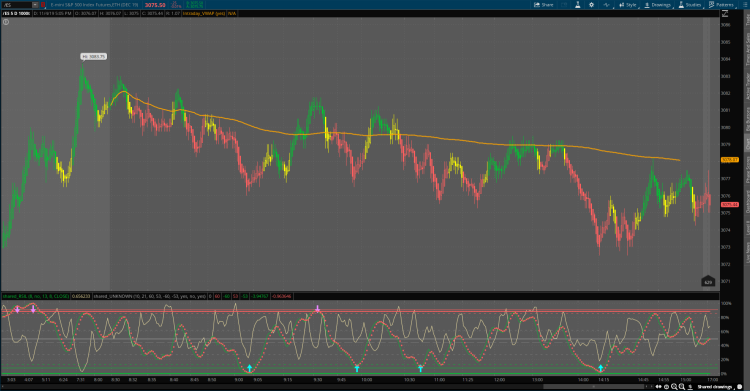This screenshot has height=391, width=750.
Task: Click the pan circle icon in bottom bar
Action: click(666, 387)
